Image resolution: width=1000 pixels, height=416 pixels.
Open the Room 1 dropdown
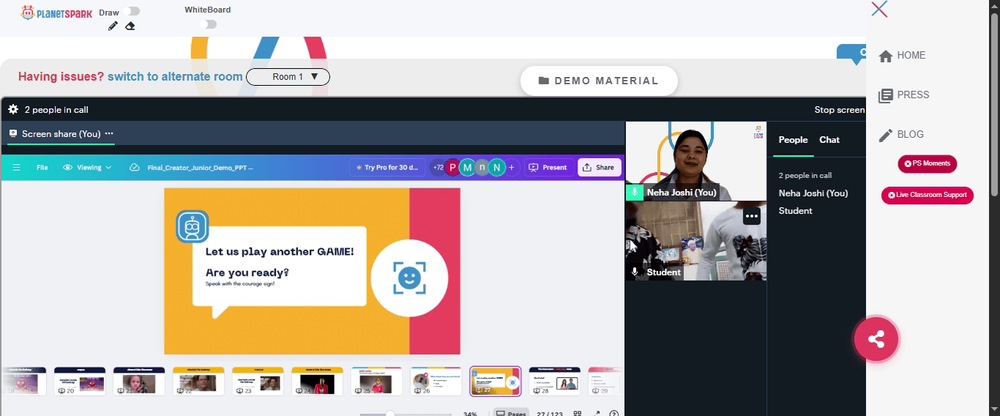288,77
